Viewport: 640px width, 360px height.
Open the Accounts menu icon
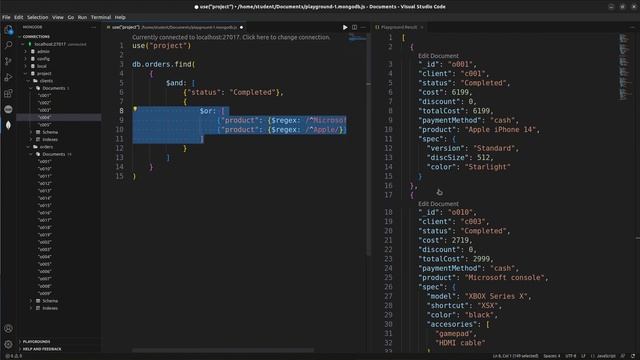[x=8, y=329]
